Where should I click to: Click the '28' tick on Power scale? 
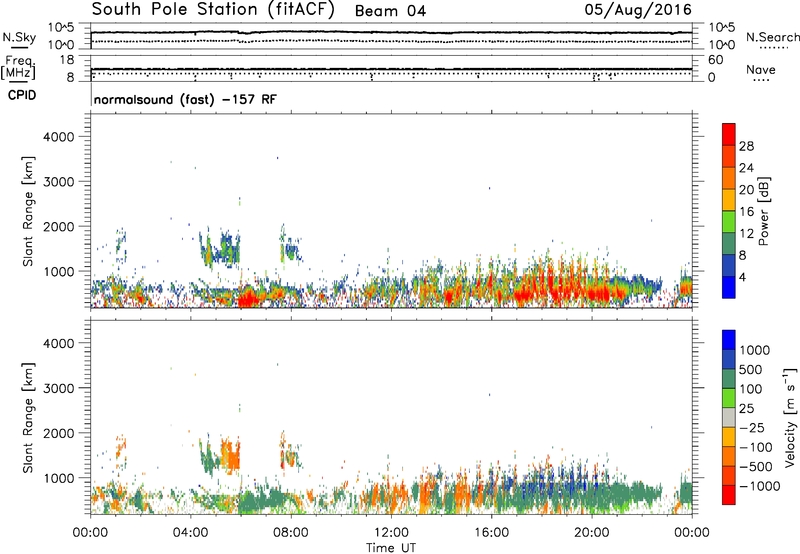(746, 146)
